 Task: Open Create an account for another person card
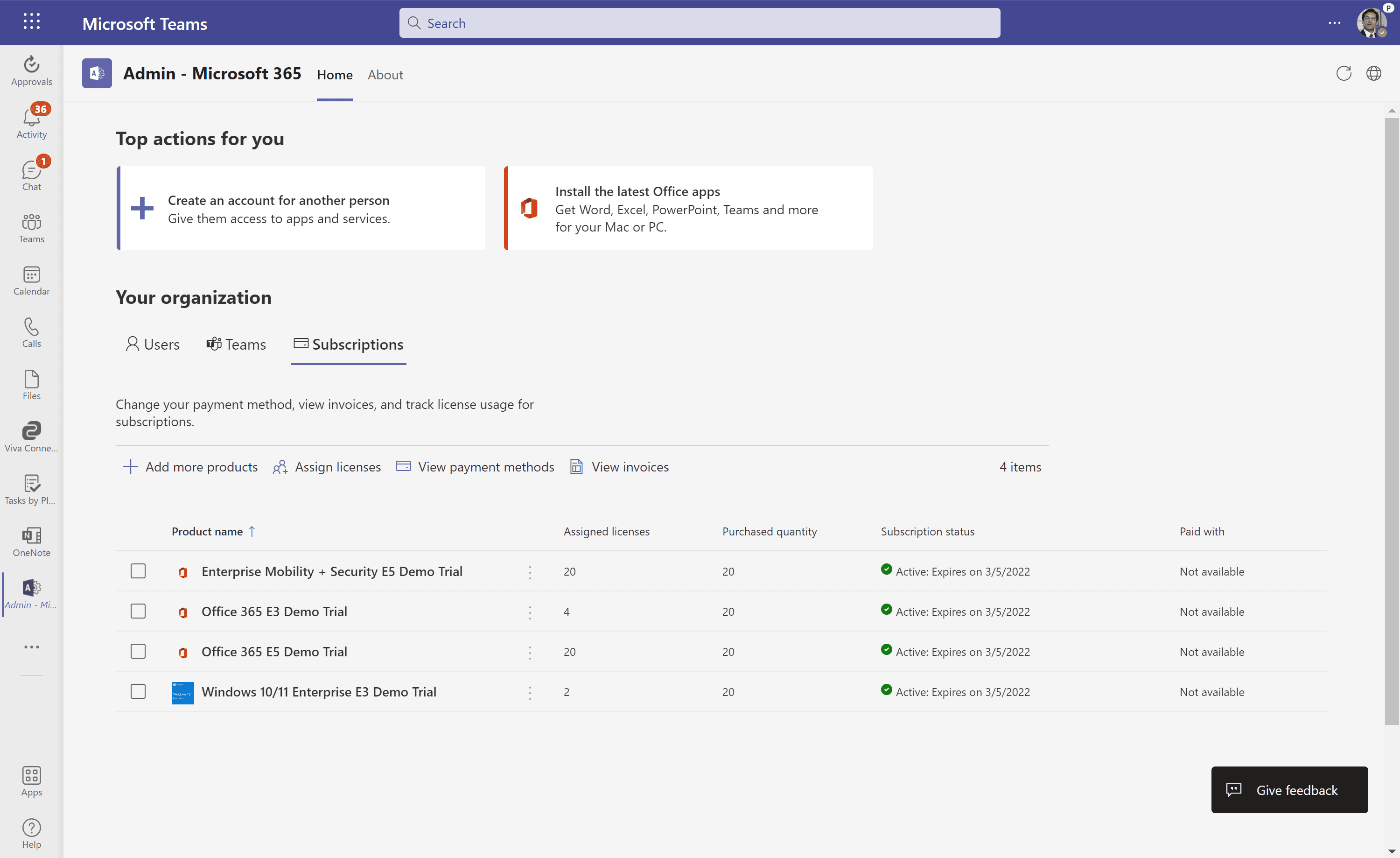[x=301, y=208]
